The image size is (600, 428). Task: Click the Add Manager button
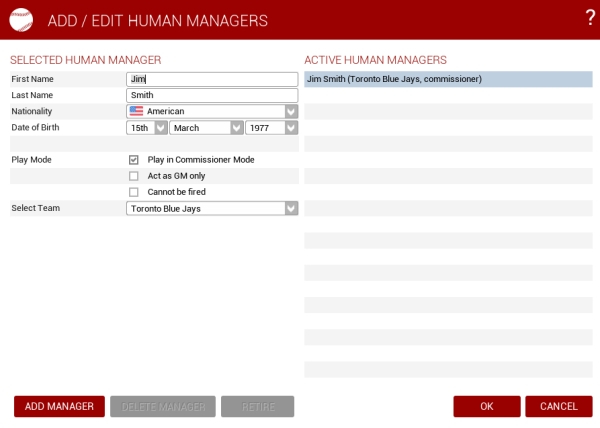pyautogui.click(x=59, y=406)
